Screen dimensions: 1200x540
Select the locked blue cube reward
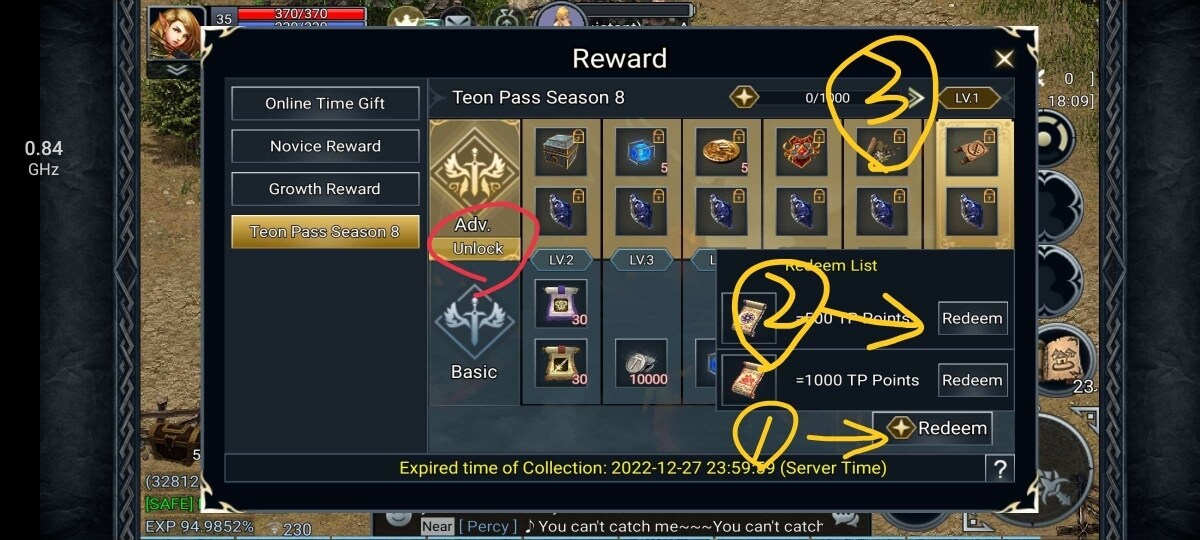coord(640,152)
